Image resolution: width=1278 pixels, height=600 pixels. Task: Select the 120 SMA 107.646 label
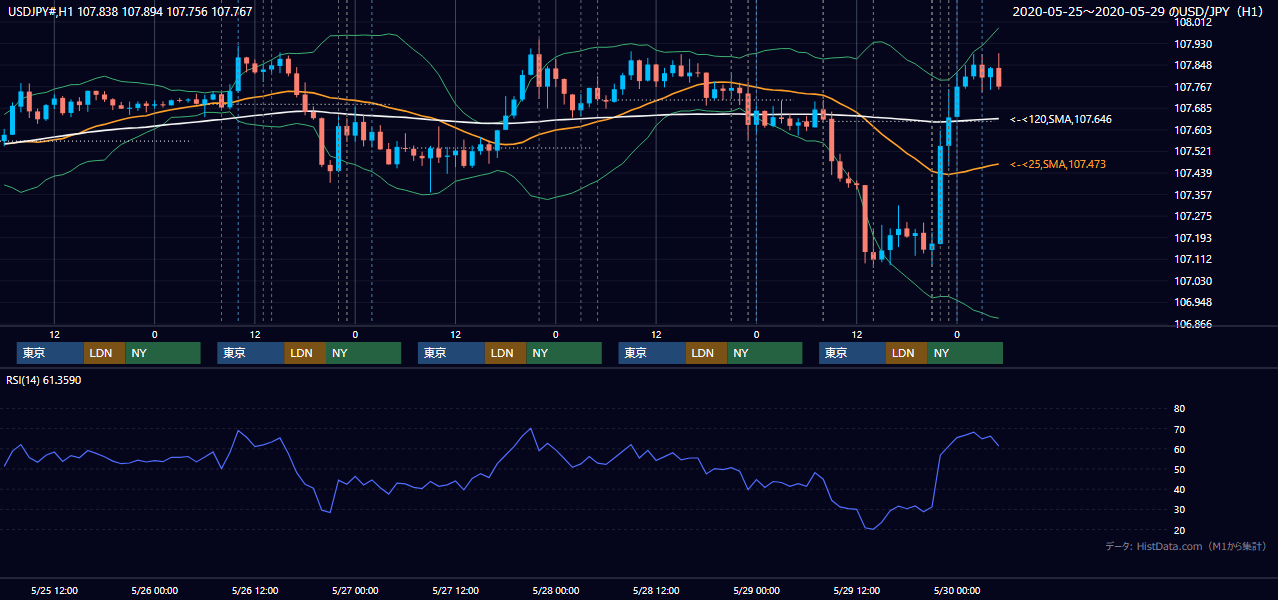coord(1061,119)
